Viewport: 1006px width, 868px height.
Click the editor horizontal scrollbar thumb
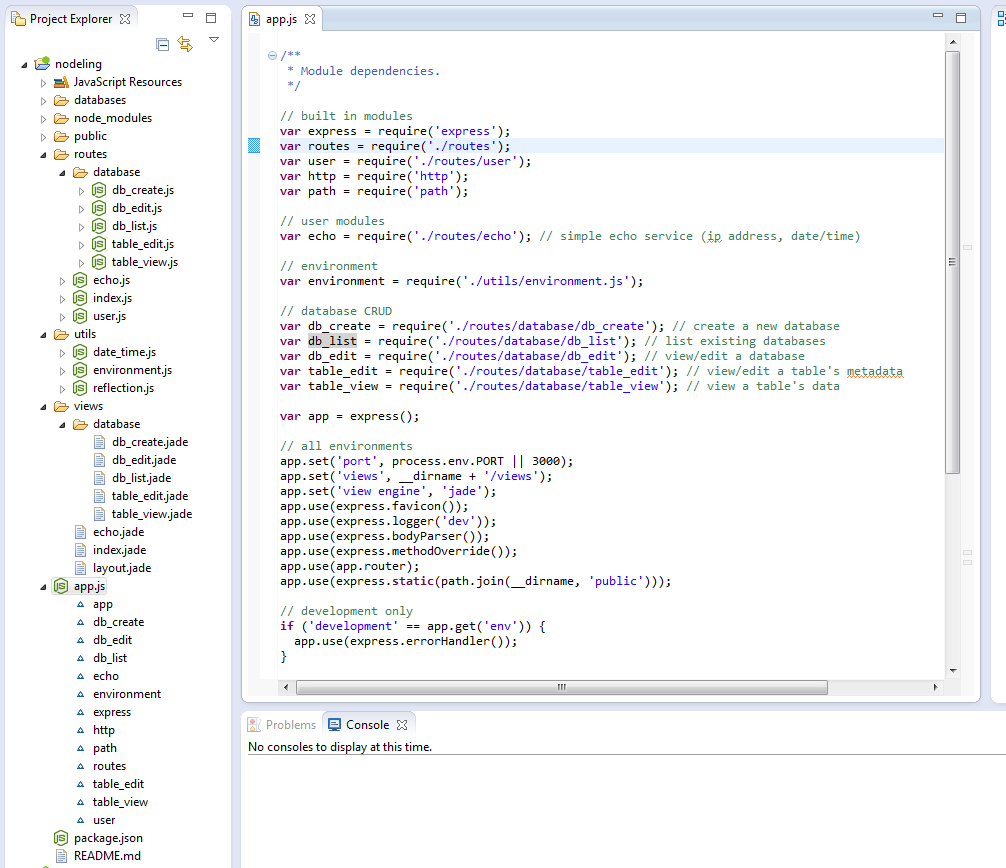[x=561, y=687]
